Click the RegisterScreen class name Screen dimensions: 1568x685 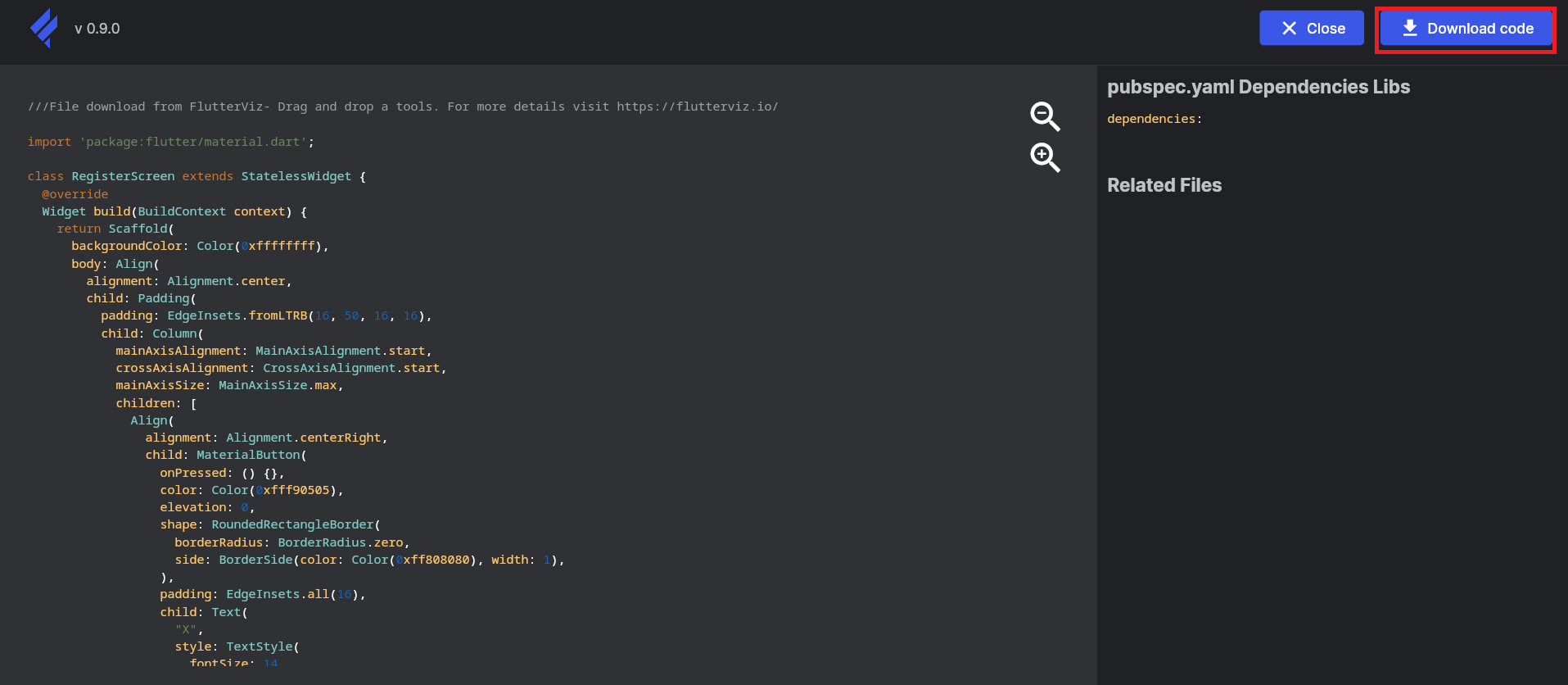tap(123, 176)
